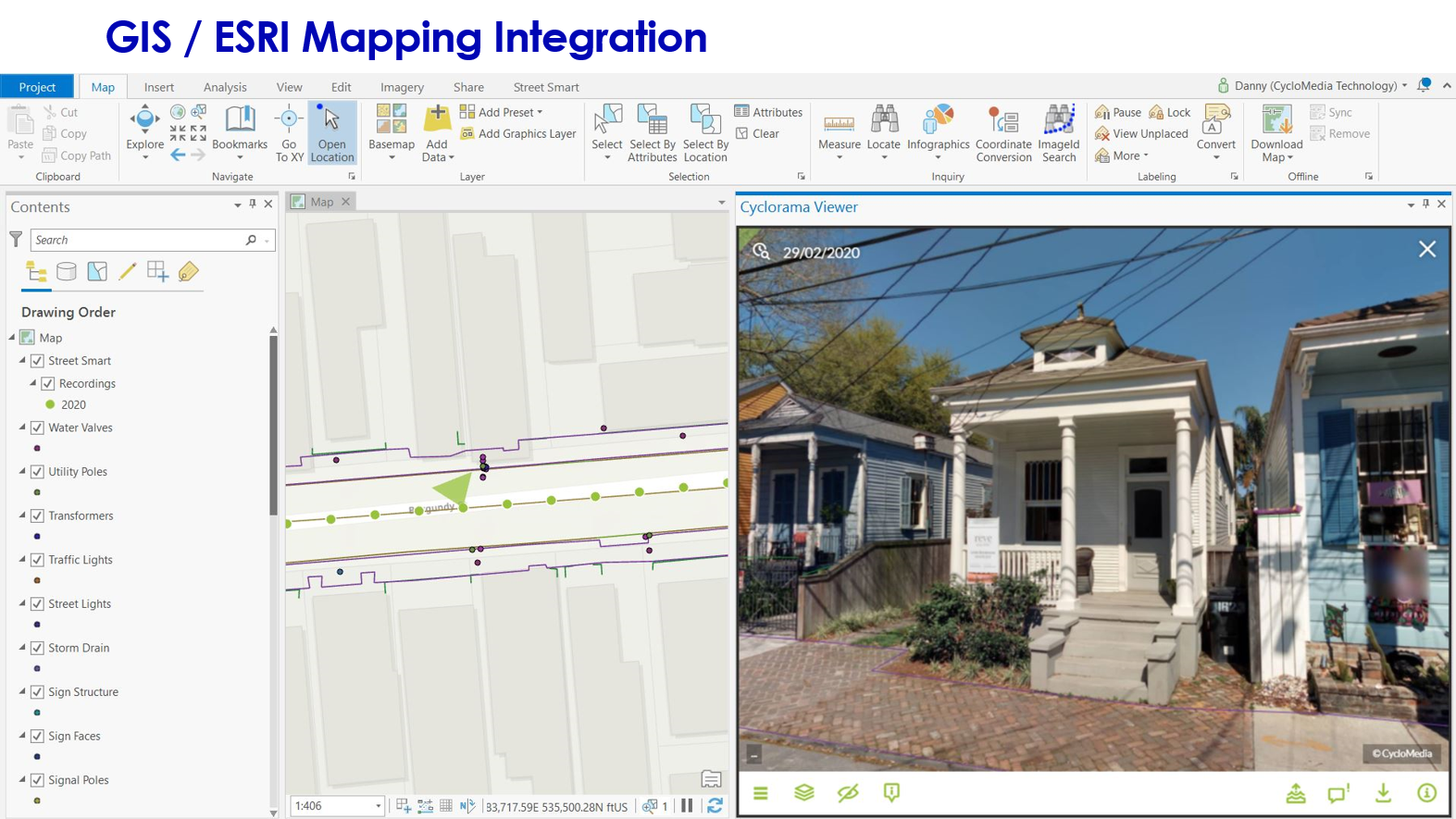Open the Locate tool
This screenshot has height=819, width=1456.
[884, 130]
